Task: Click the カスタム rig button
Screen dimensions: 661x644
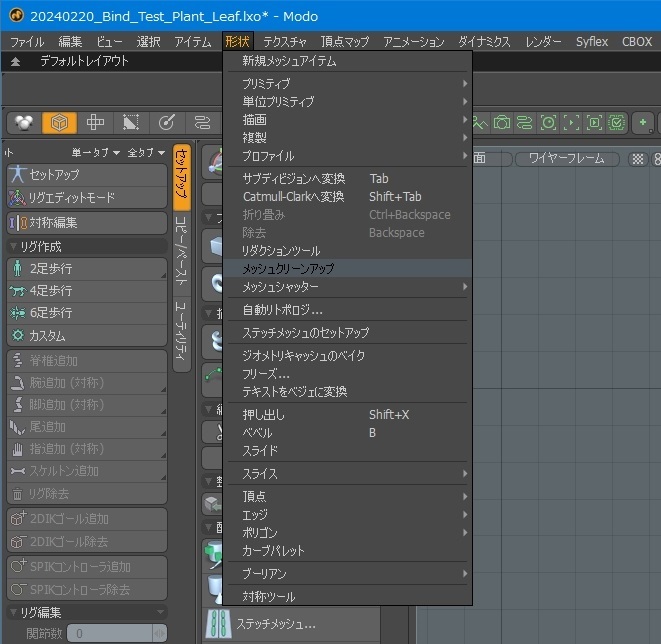Action: pyautogui.click(x=87, y=335)
